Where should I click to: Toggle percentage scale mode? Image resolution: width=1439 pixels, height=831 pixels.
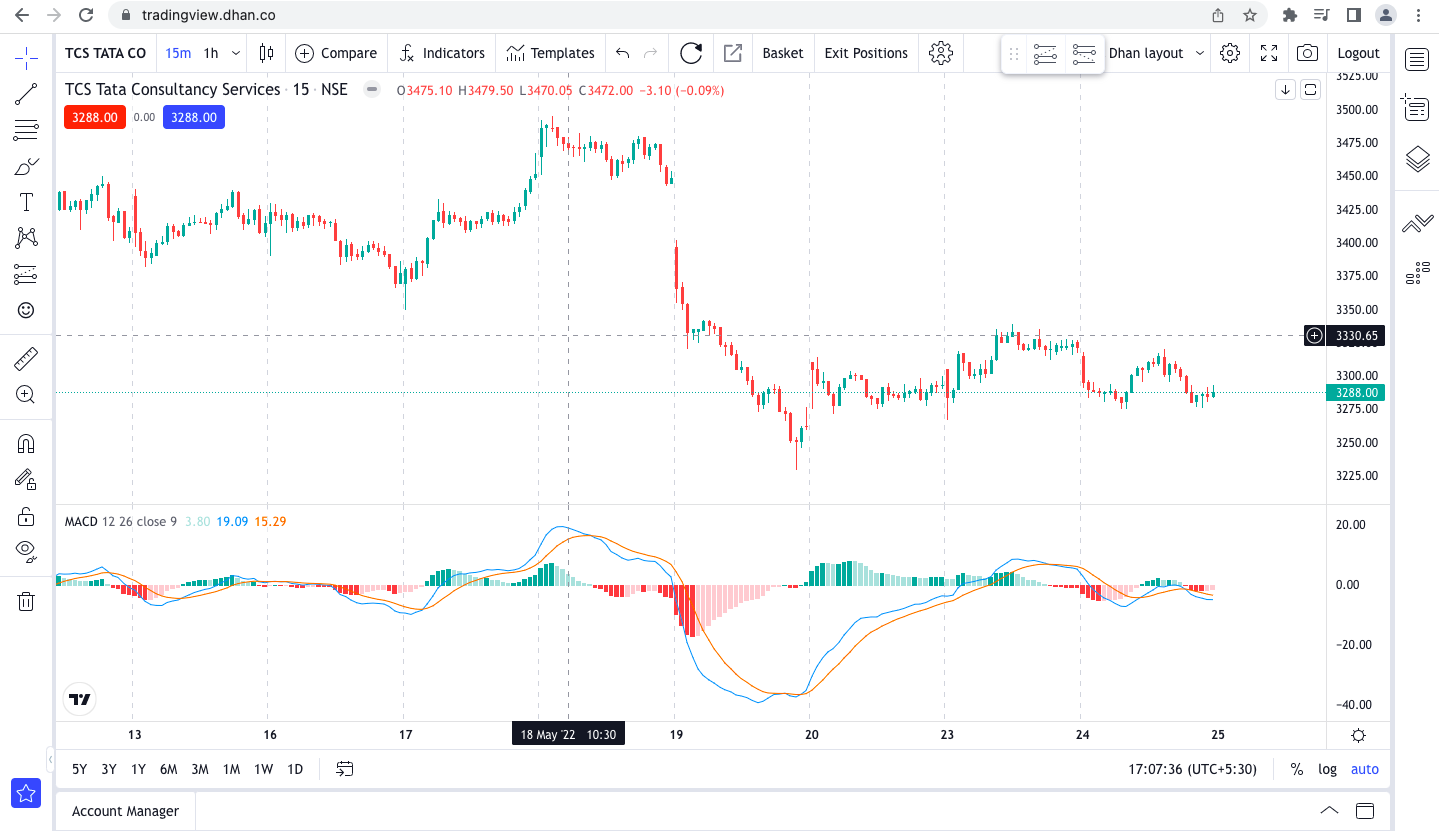point(1297,769)
